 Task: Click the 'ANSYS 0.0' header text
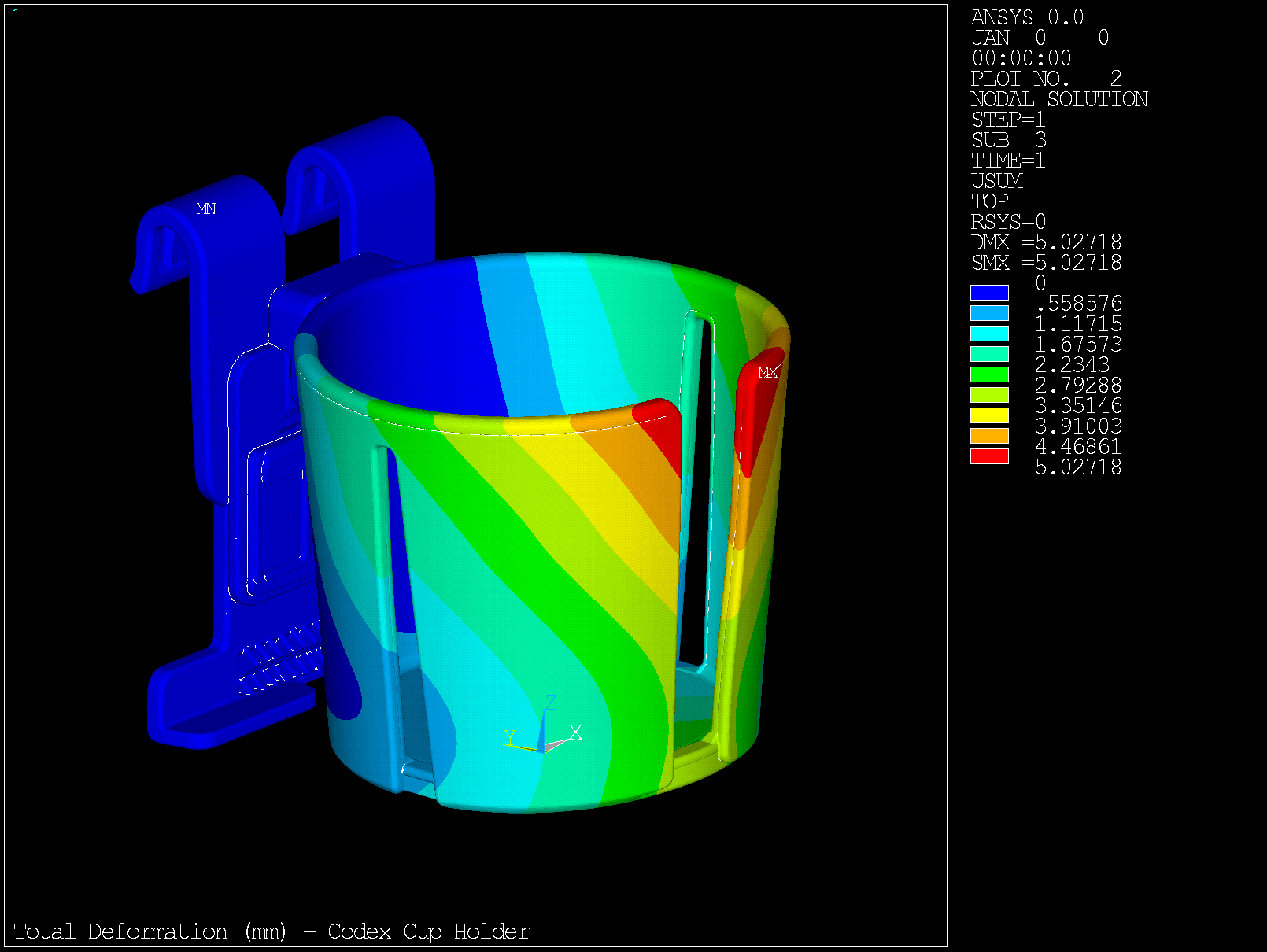point(1027,17)
